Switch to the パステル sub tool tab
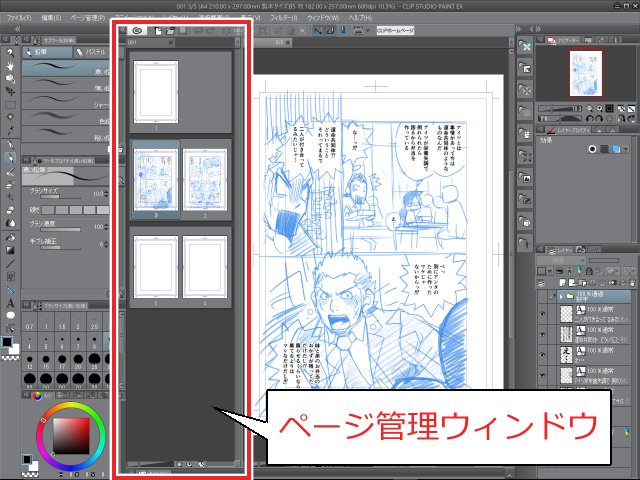Viewport: 640px width, 480px height. pos(91,52)
